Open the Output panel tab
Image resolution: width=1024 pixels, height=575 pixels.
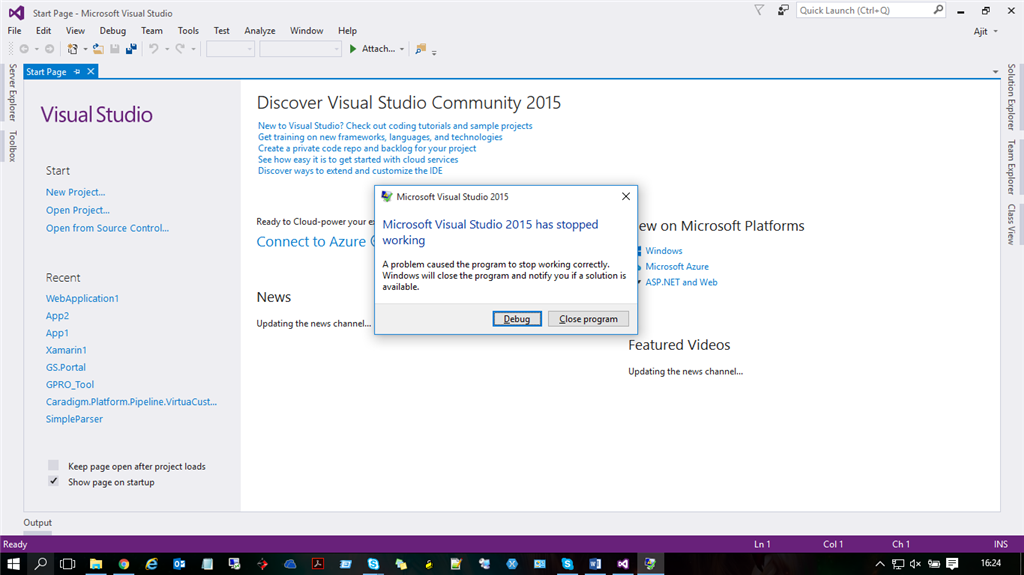[x=37, y=523]
